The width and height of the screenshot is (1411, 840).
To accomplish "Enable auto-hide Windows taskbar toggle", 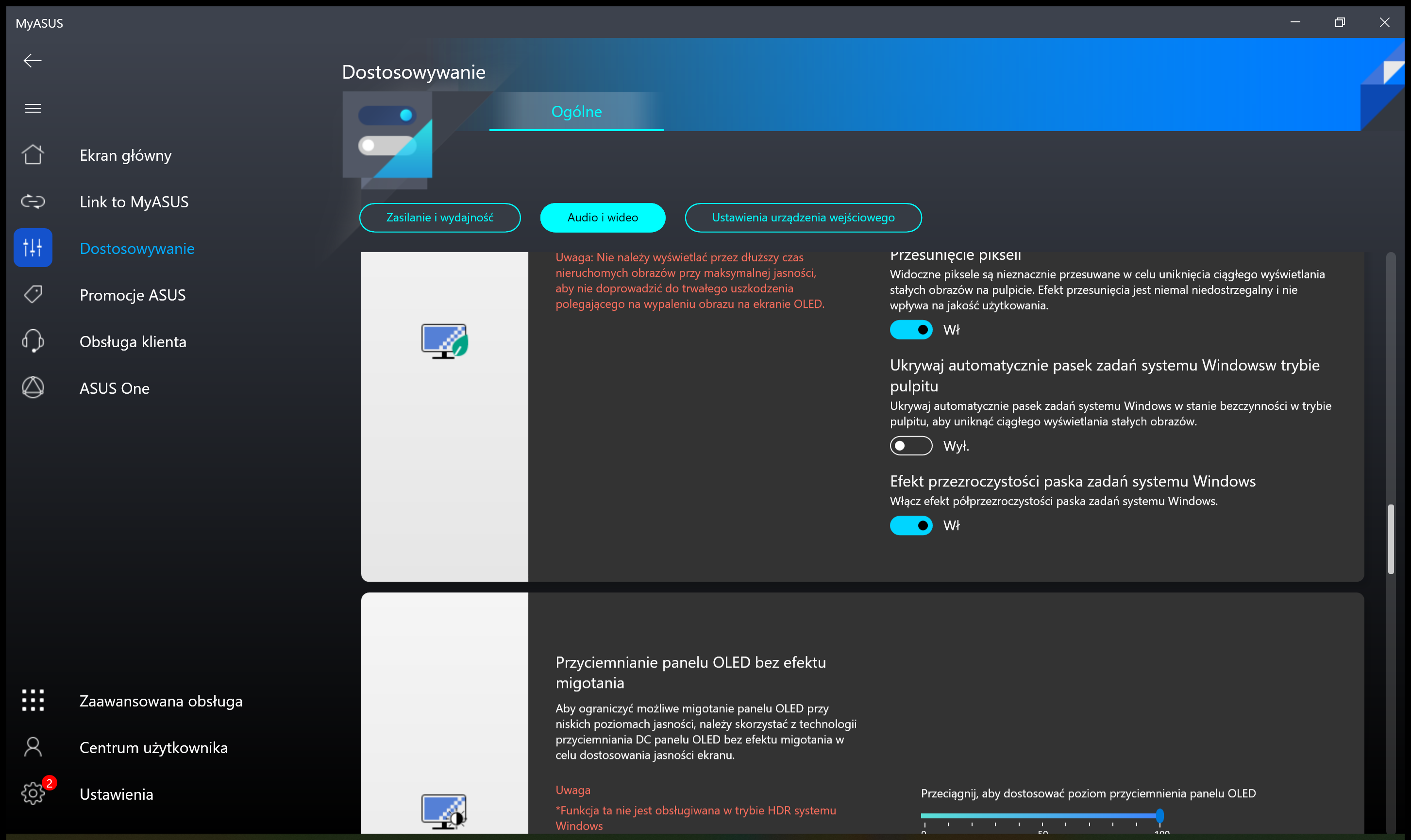I will (911, 445).
